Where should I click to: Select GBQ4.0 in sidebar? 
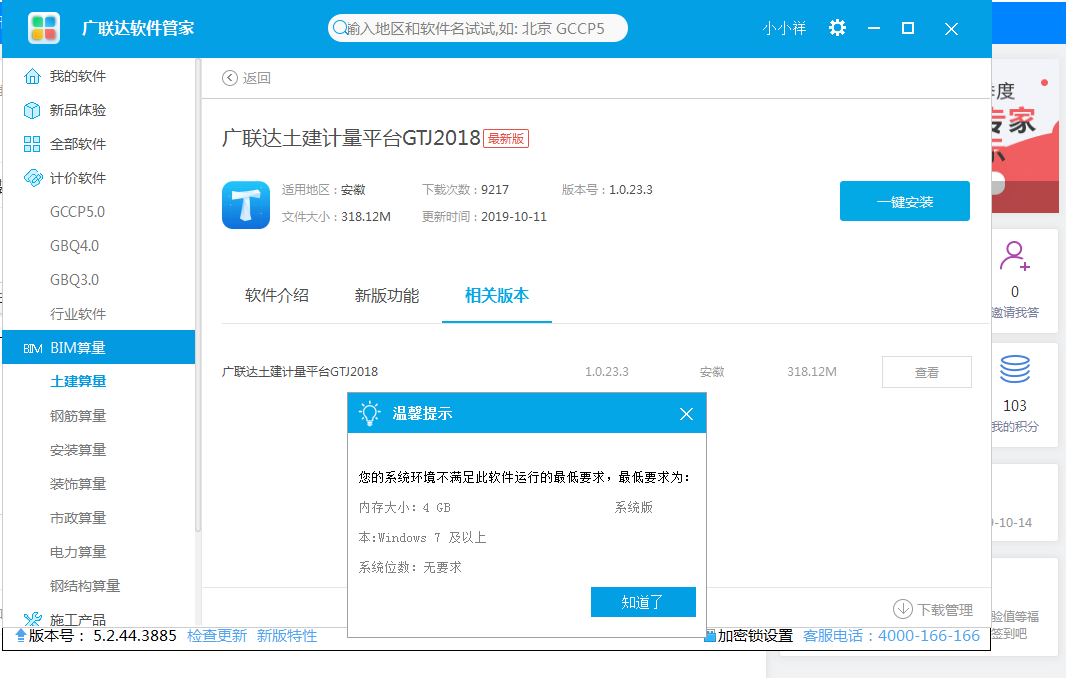point(74,245)
